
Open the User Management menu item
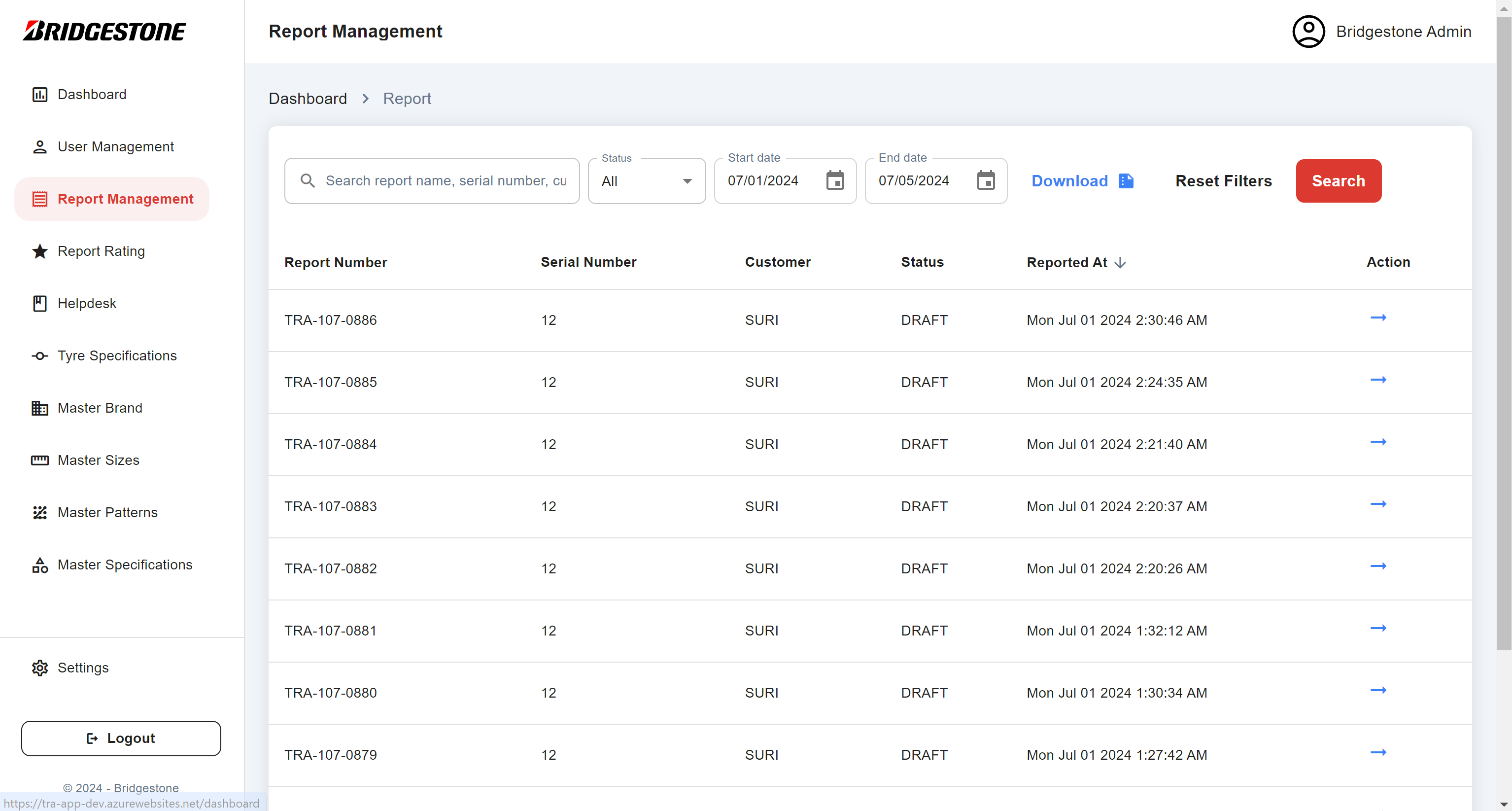115,147
